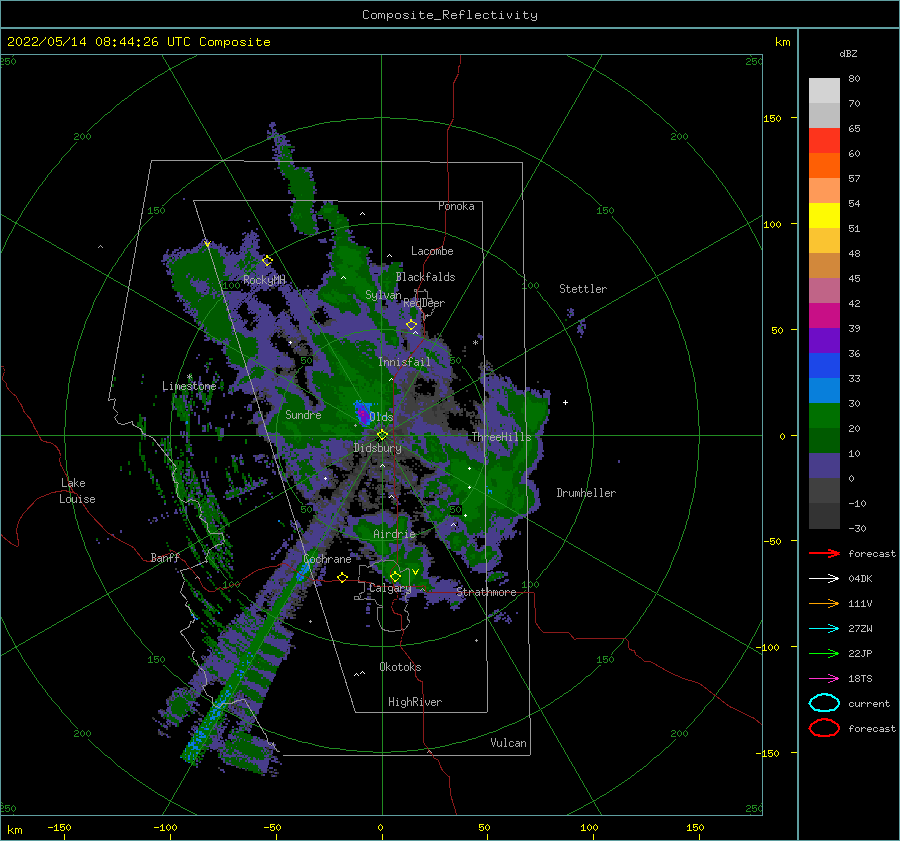Image resolution: width=900 pixels, height=841 pixels.
Task: Click the red forecast arrow in legend
Action: point(824,553)
